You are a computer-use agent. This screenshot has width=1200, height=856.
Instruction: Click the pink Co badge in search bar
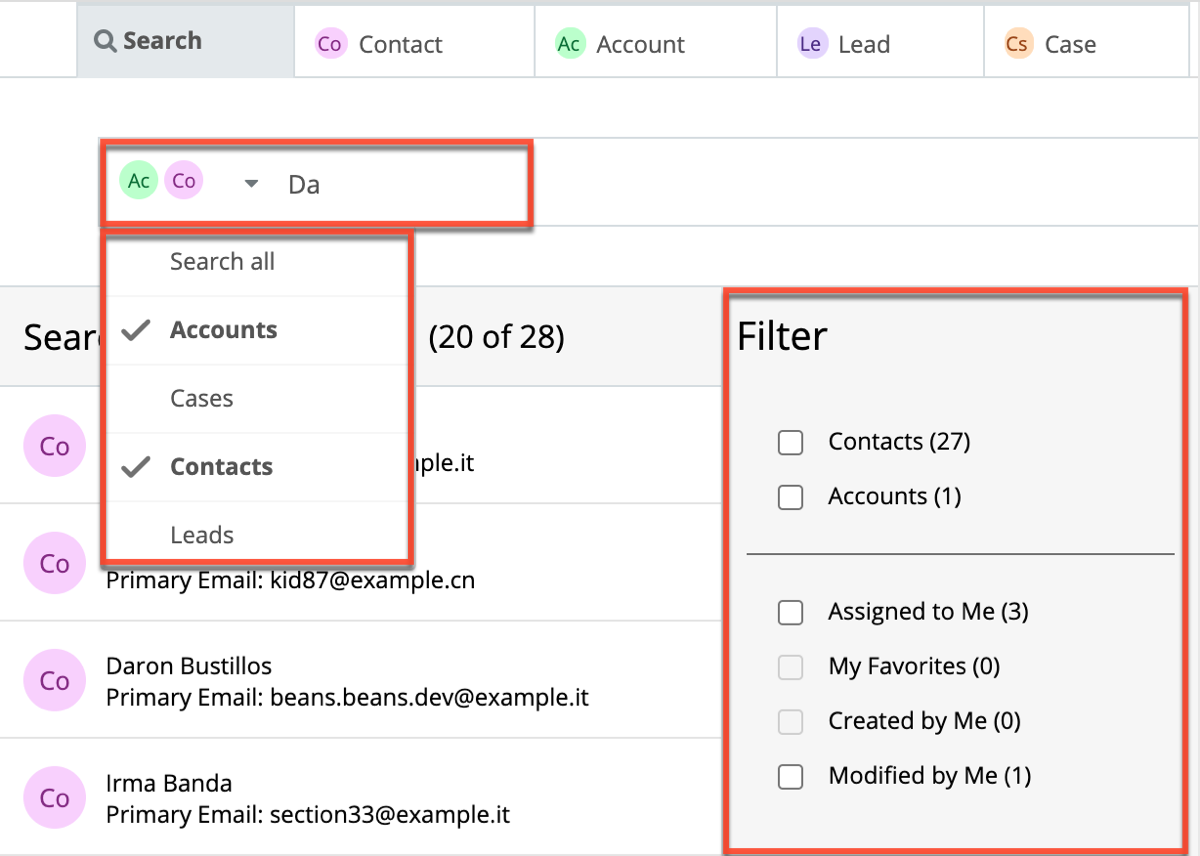[x=184, y=181]
